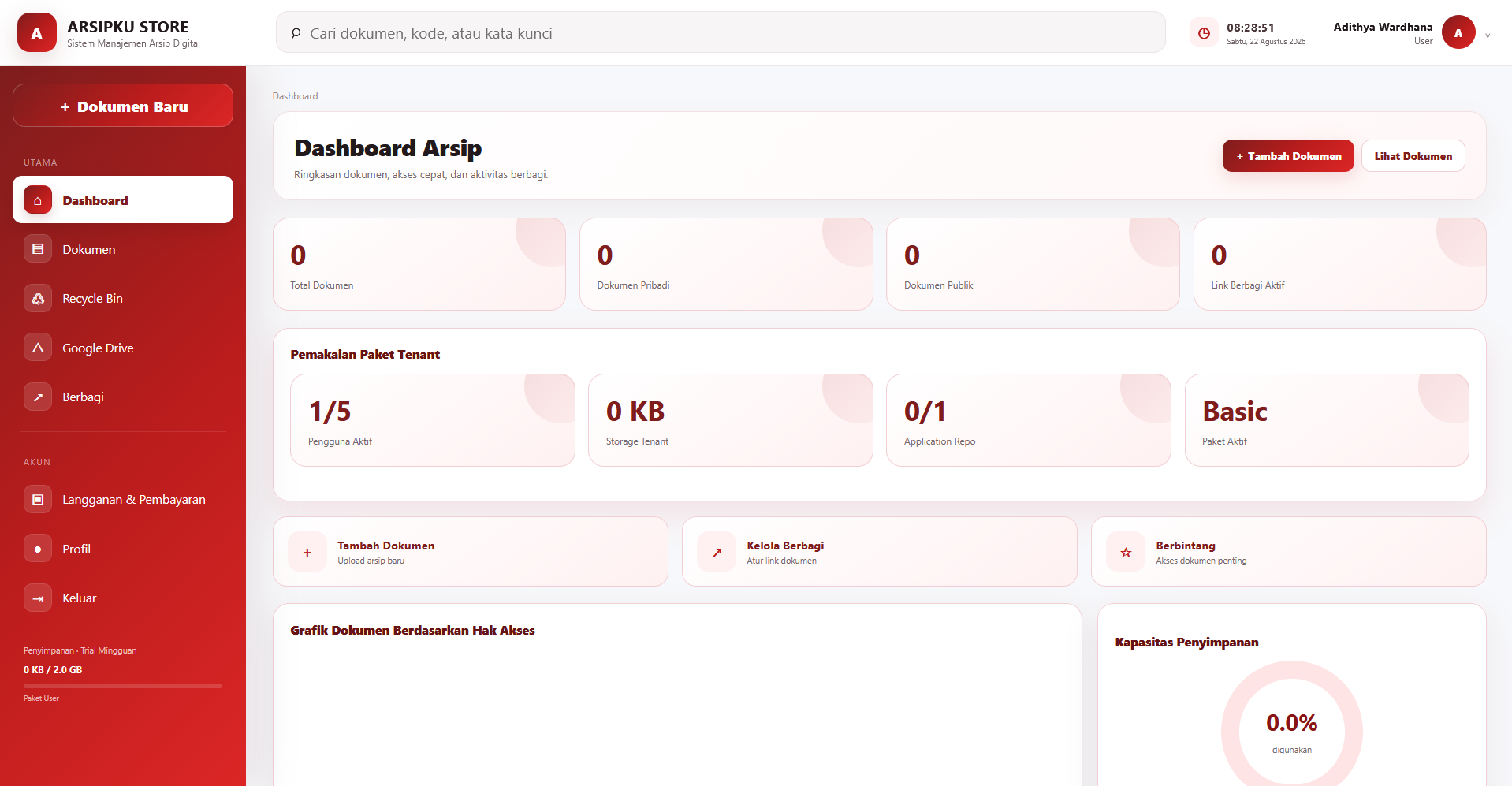Image resolution: width=1512 pixels, height=786 pixels.
Task: Focus the document search field
Action: 721,32
